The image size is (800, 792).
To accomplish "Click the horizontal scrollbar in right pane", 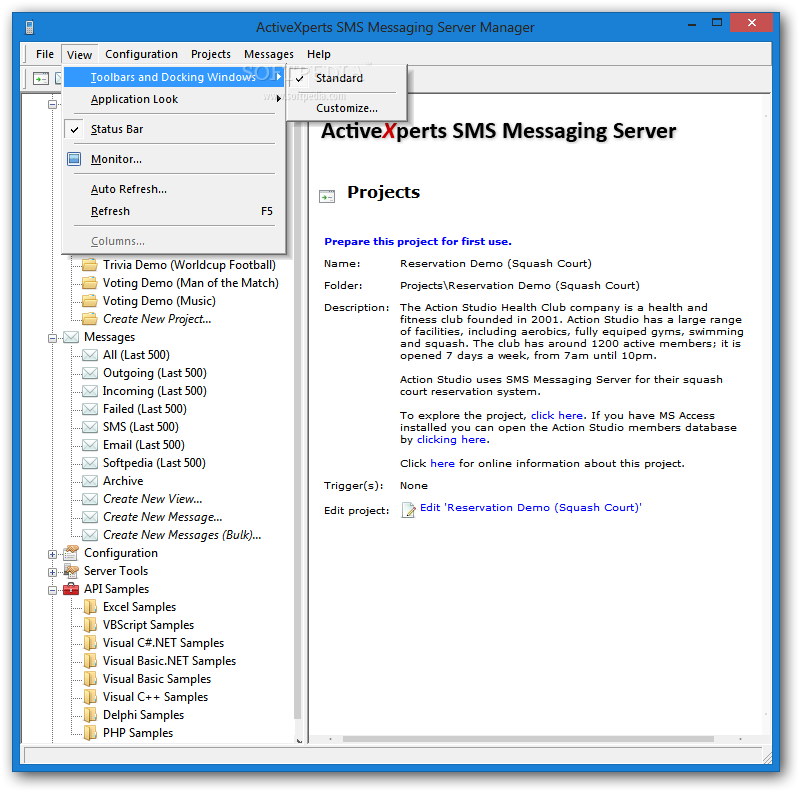I will coord(528,739).
